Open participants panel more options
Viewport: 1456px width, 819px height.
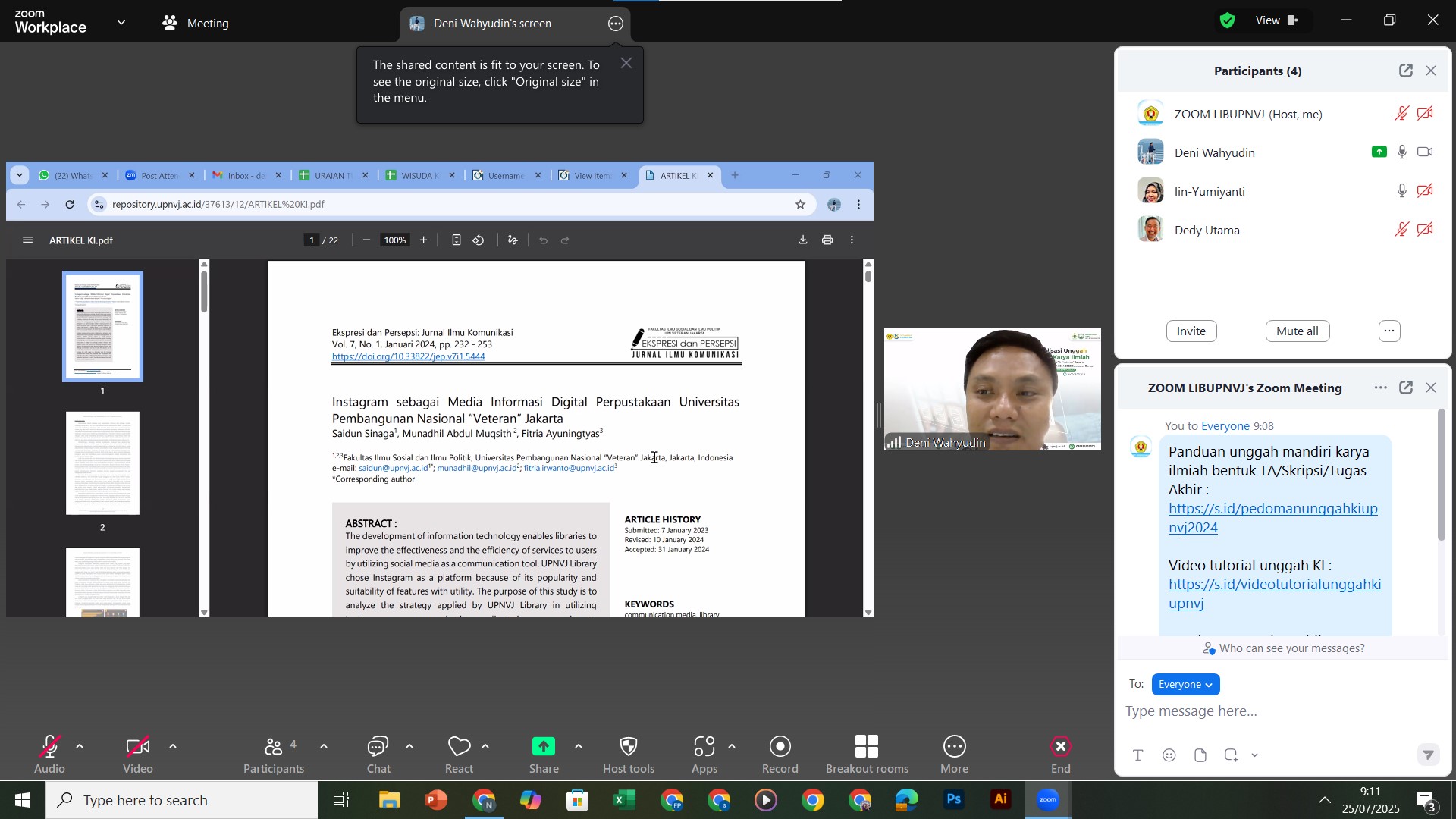1389,331
